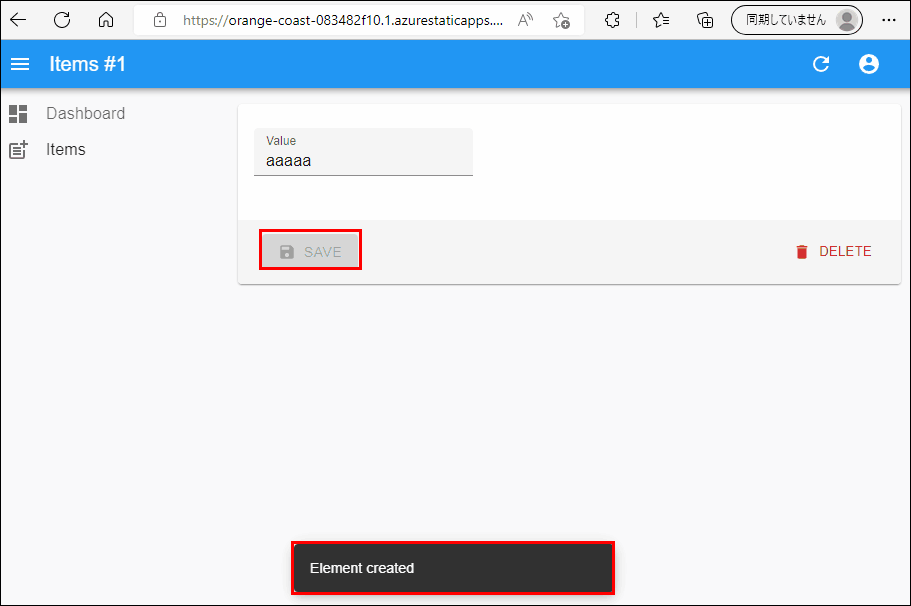Open browser Extensions puzzle icon
The height and width of the screenshot is (606, 911).
pyautogui.click(x=612, y=20)
